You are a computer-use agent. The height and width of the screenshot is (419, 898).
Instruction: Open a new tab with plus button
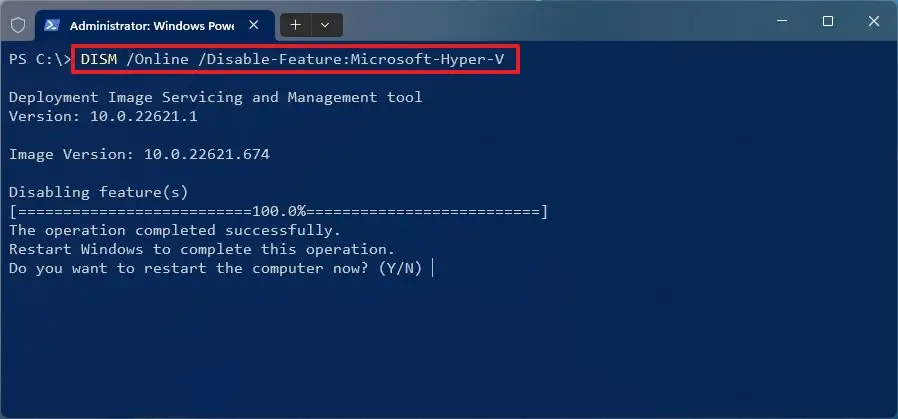[295, 25]
